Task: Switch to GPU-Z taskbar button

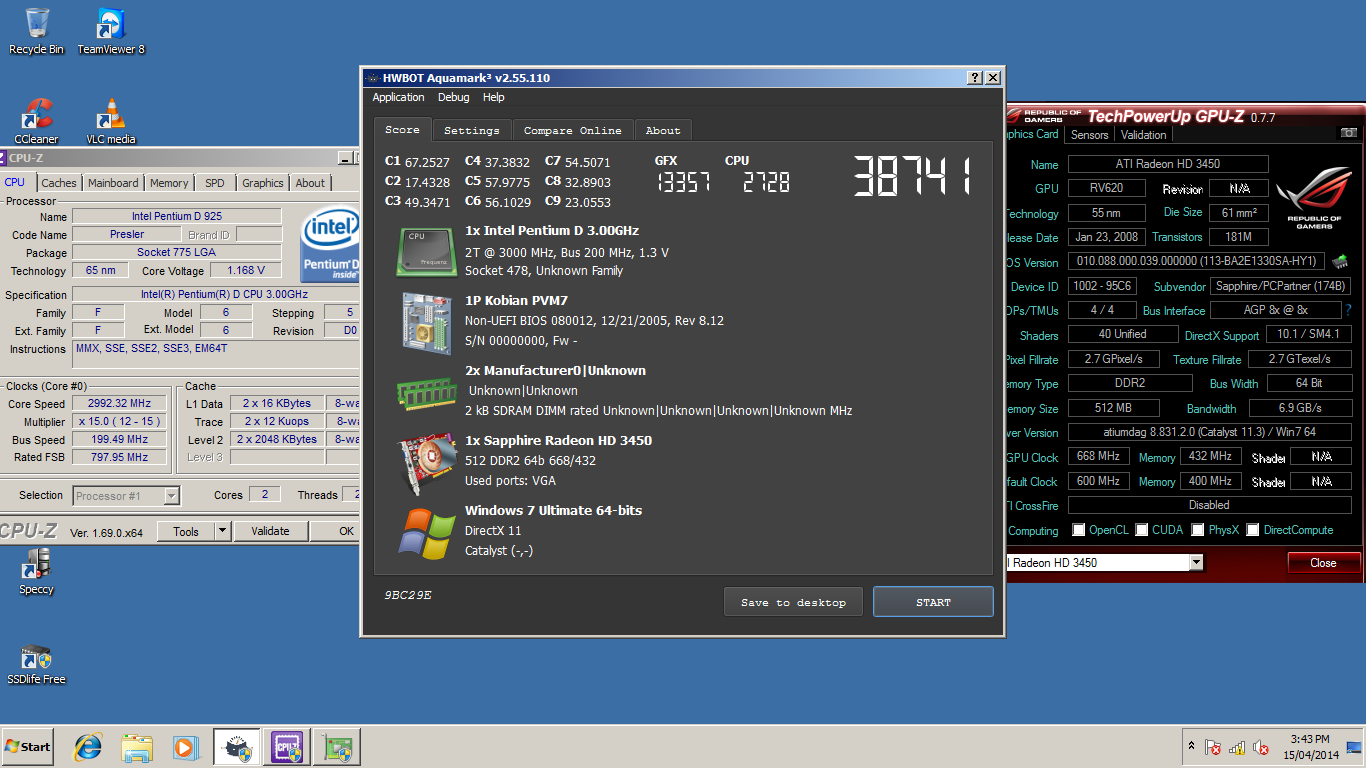Action: (x=336, y=747)
